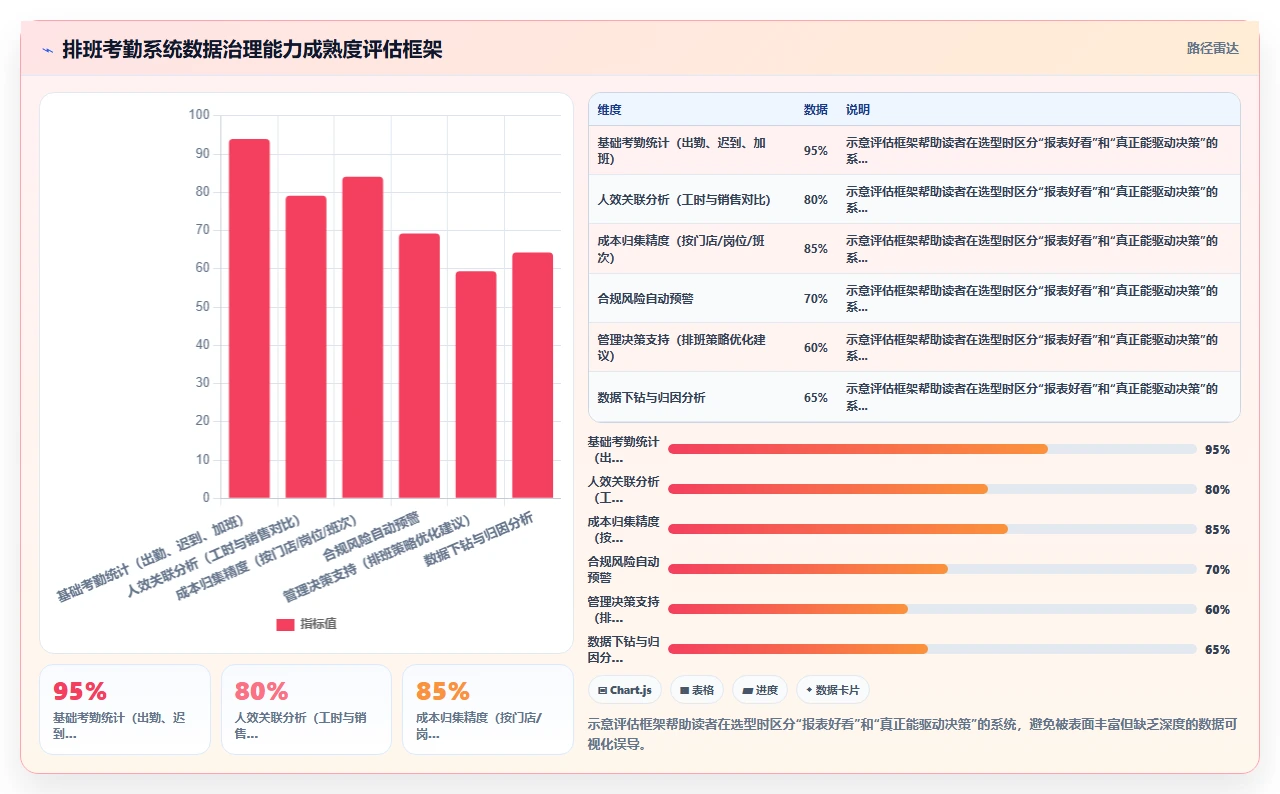
Task: Open the 80% 人效关联分析 data card
Action: [306, 709]
